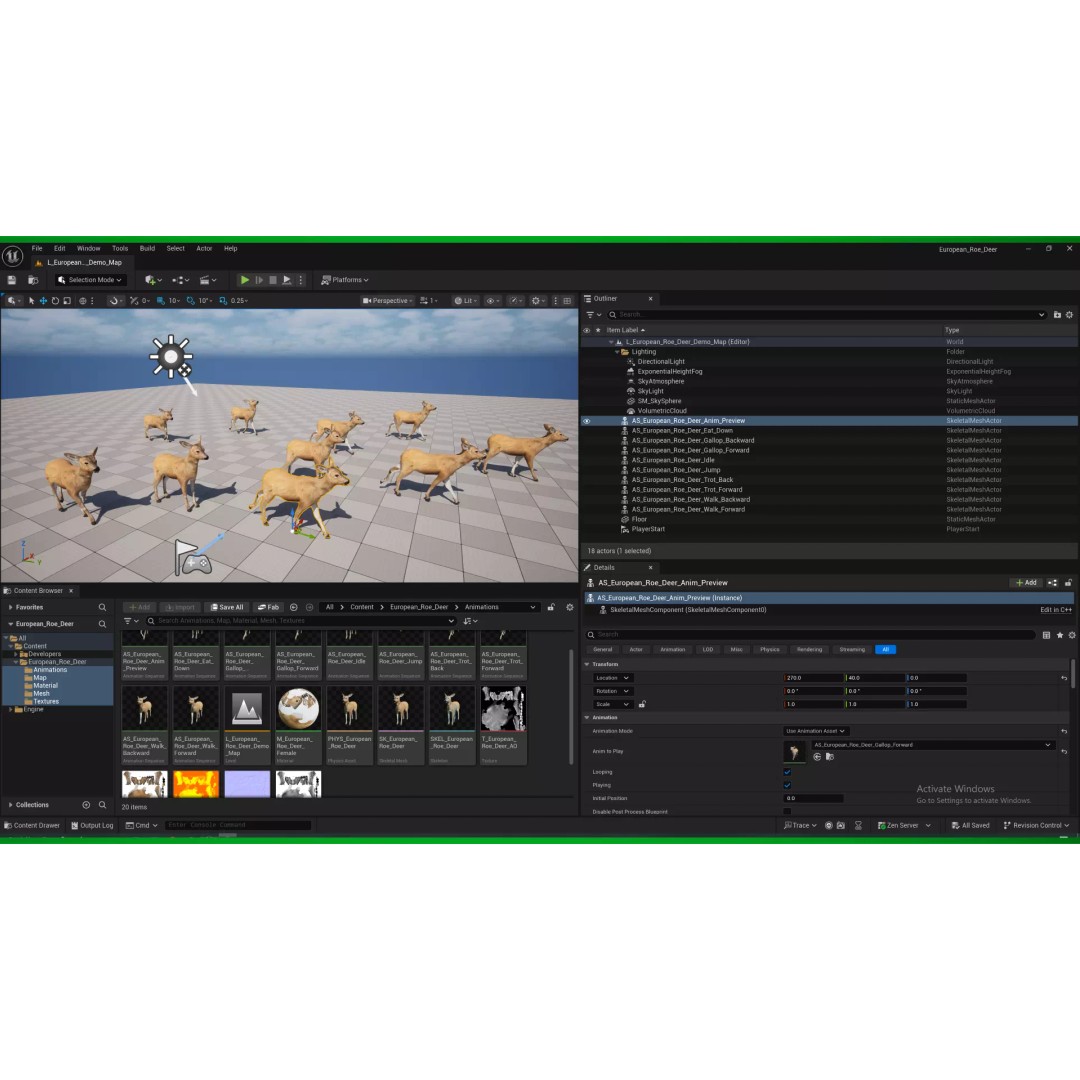Toggle the Scale lock ratio icon

[x=642, y=705]
